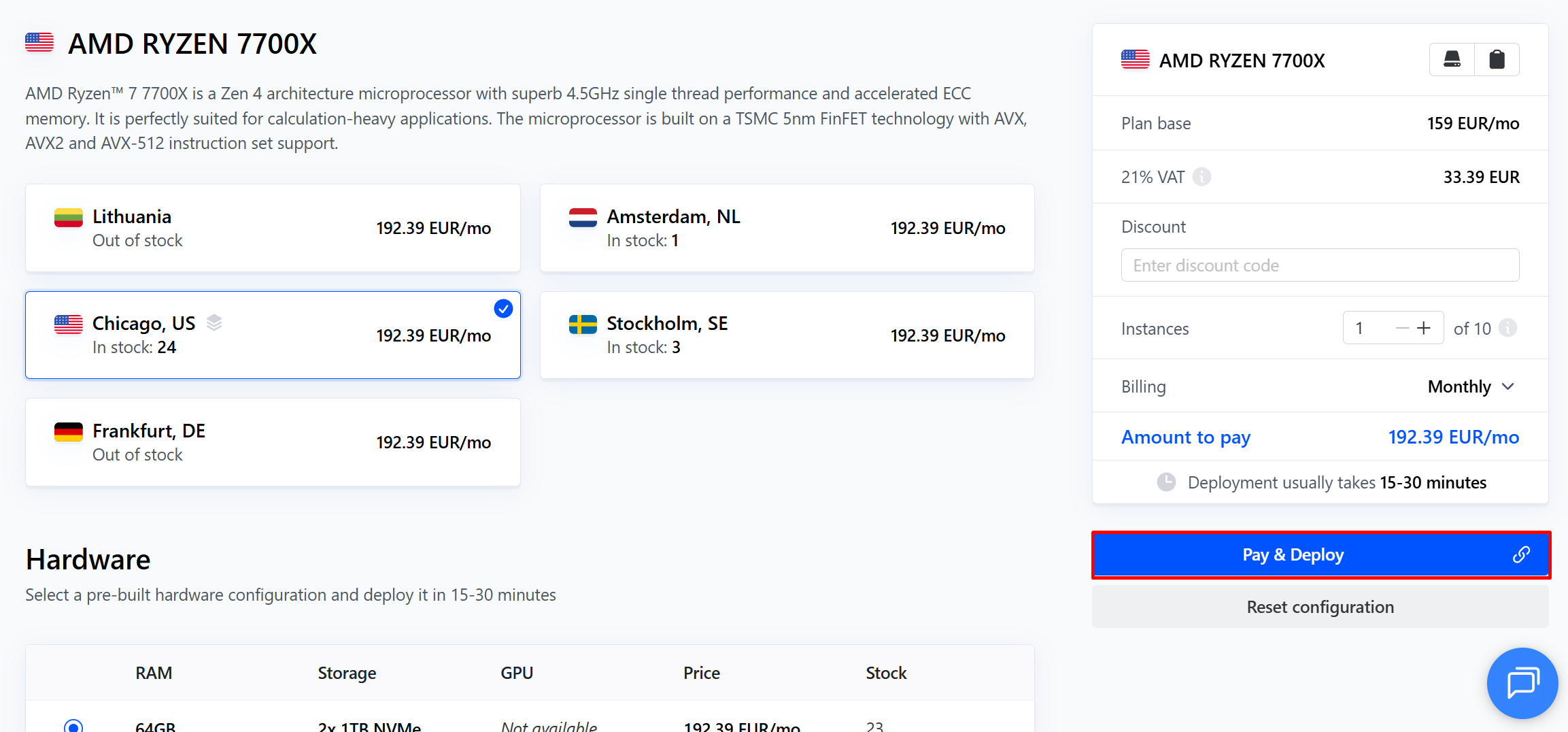Open the live chat bubble
Viewport: 1568px width, 732px height.
(1522, 683)
